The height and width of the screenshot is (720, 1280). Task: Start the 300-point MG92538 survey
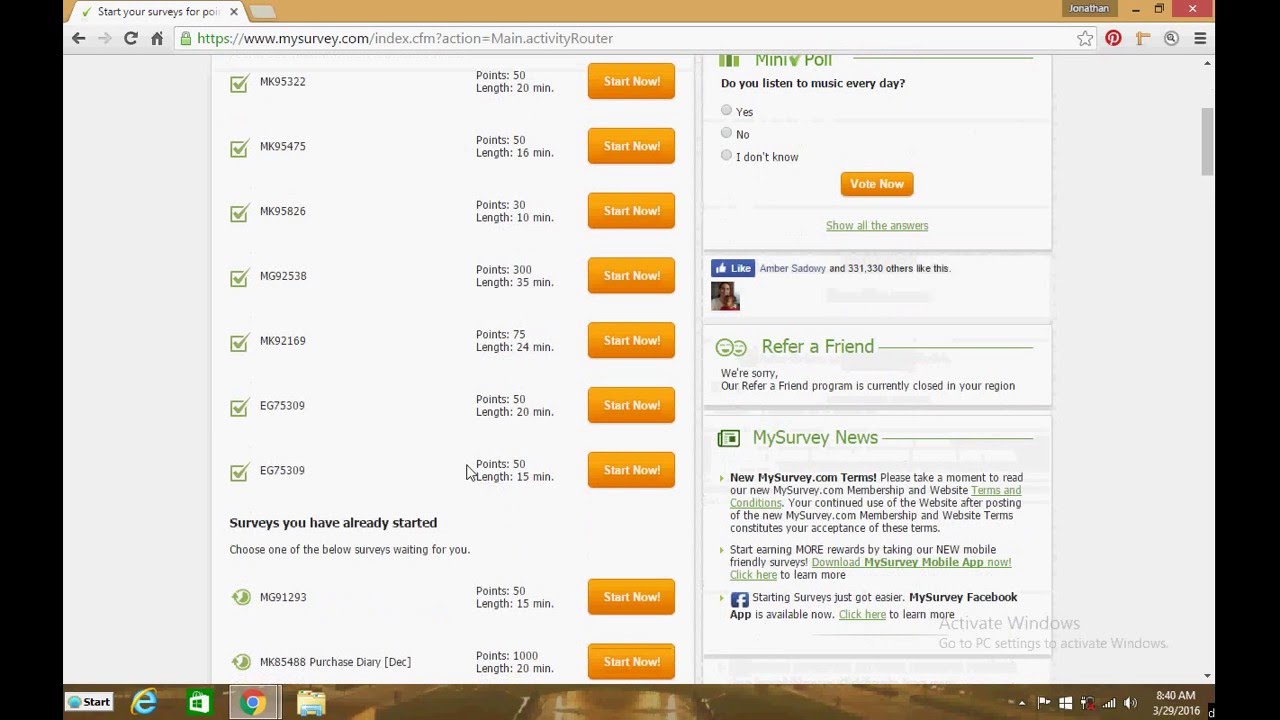click(x=631, y=276)
